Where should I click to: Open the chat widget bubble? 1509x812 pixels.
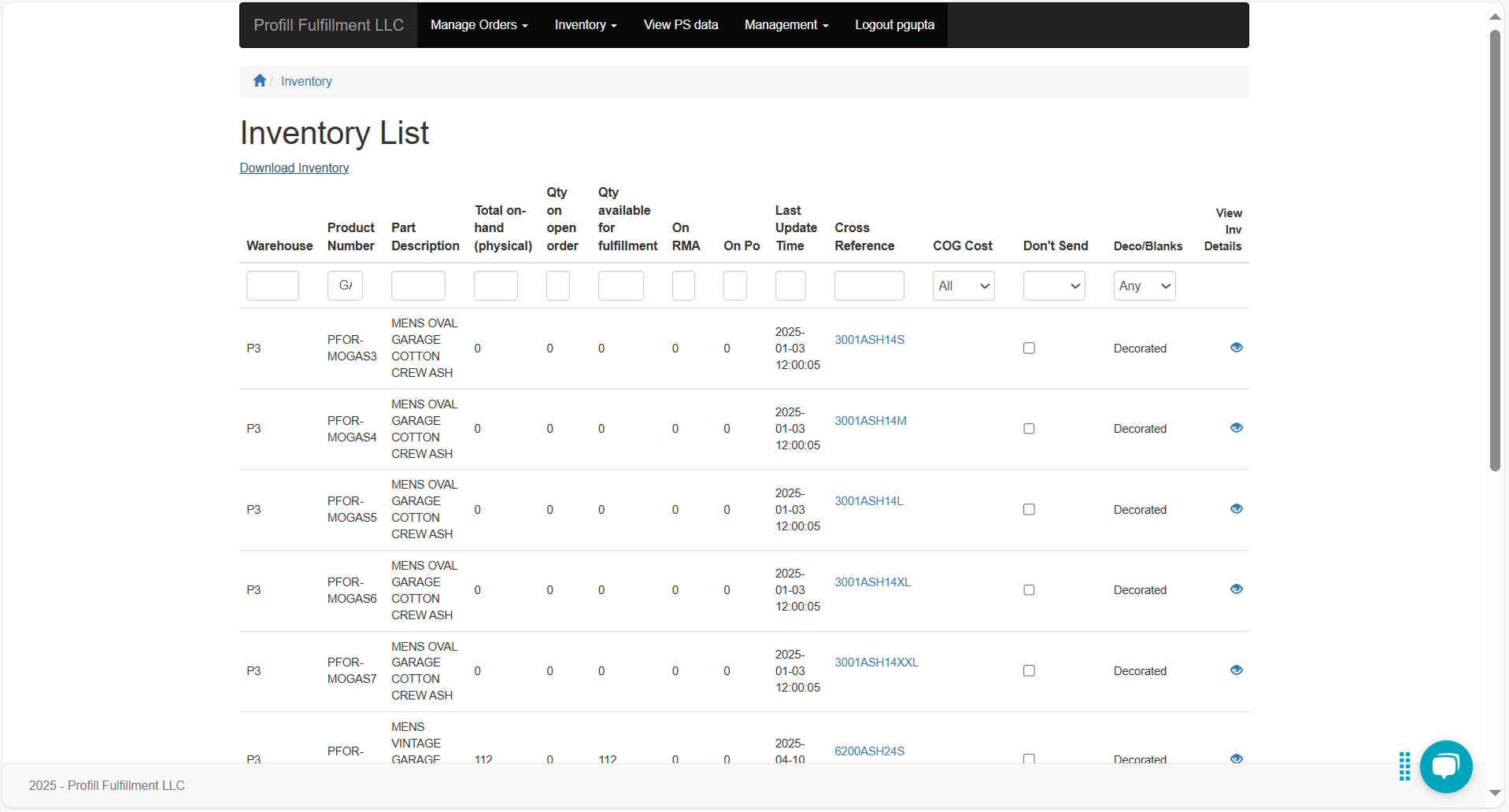[1446, 766]
